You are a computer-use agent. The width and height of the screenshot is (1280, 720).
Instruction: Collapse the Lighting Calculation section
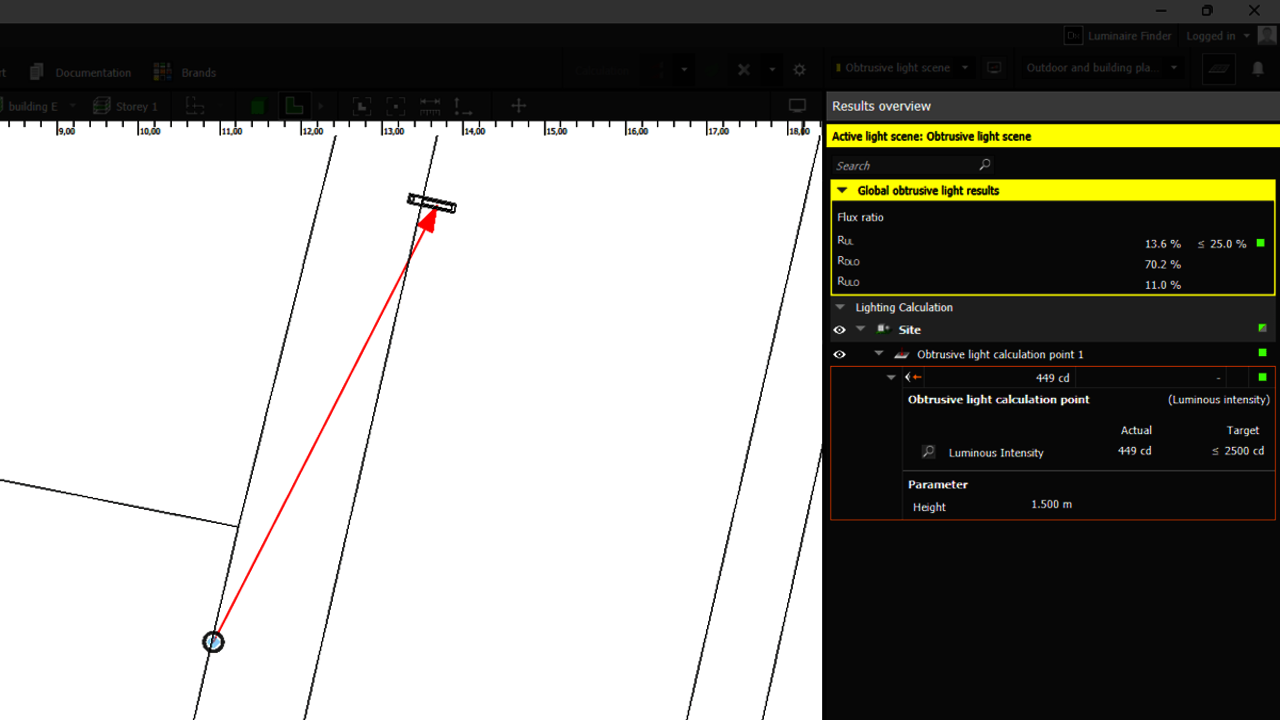click(842, 307)
